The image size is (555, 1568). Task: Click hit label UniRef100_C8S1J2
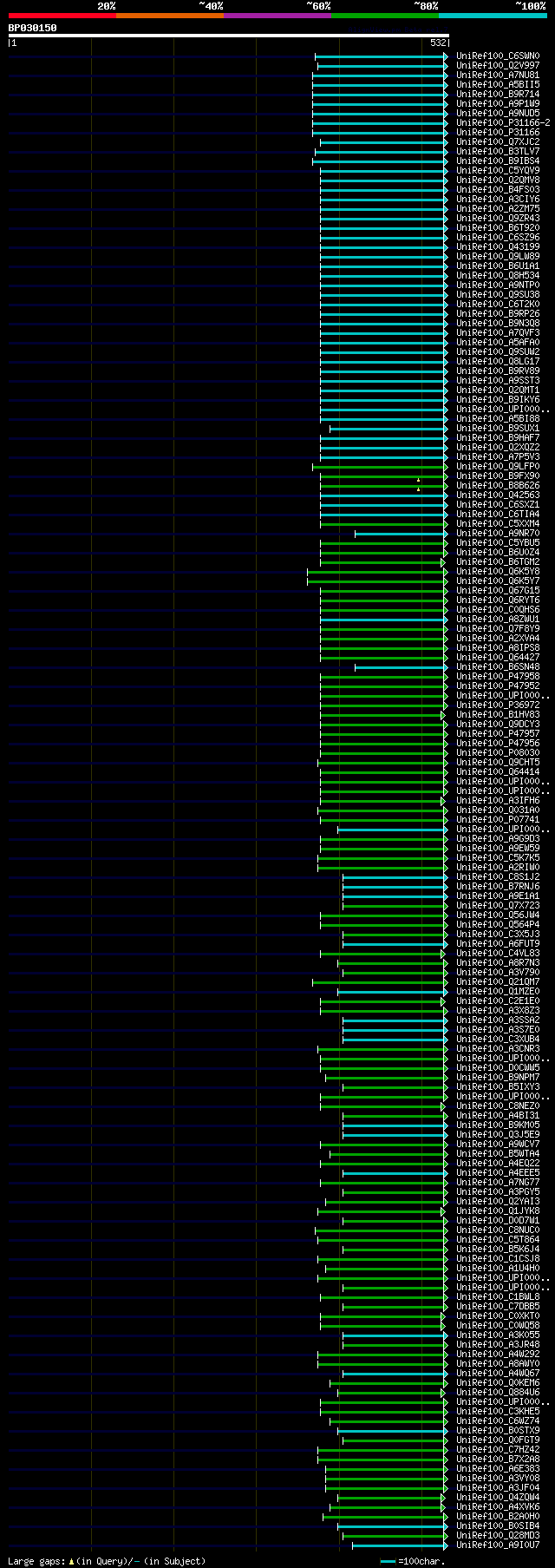tap(498, 877)
